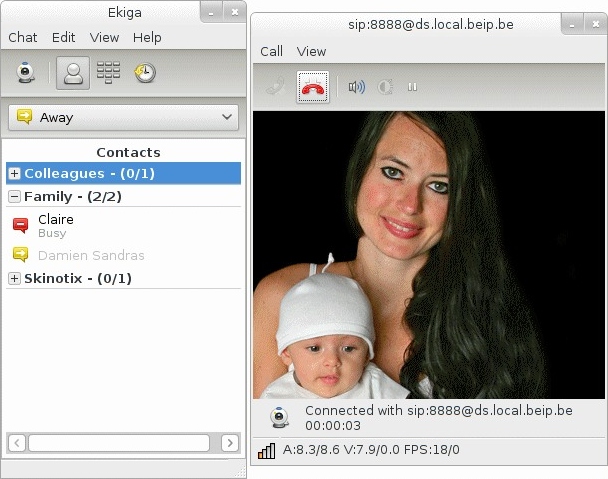Click Damien Sandras's yellow away icon

point(21,255)
